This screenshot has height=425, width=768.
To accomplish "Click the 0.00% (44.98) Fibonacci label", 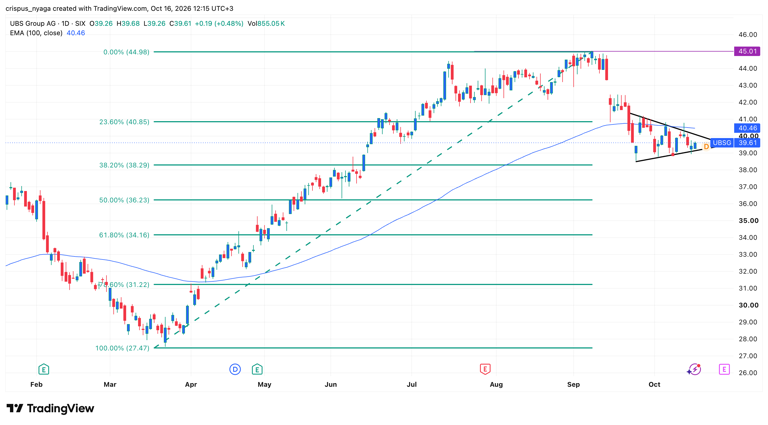I will 126,52.
